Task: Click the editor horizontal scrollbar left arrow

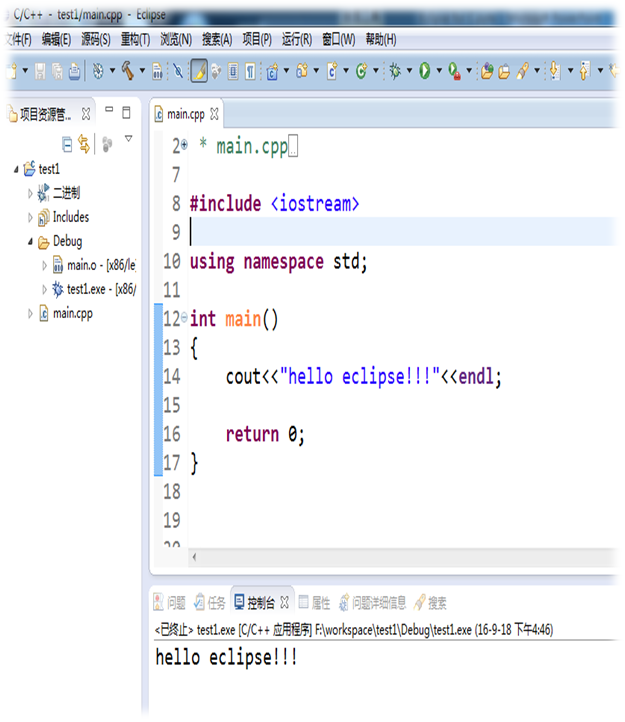Action: 193,557
